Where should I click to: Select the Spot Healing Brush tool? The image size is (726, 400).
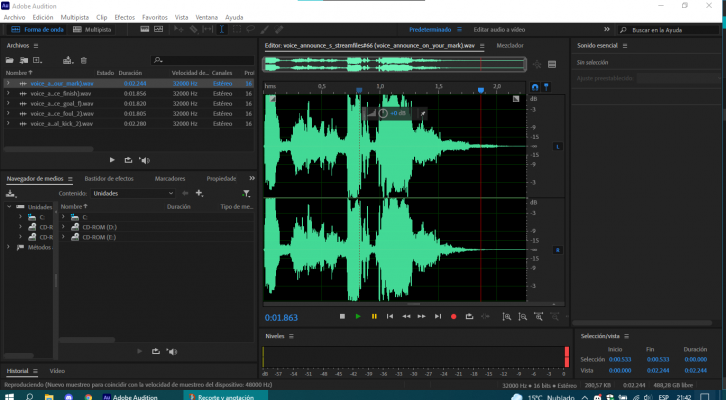point(279,30)
